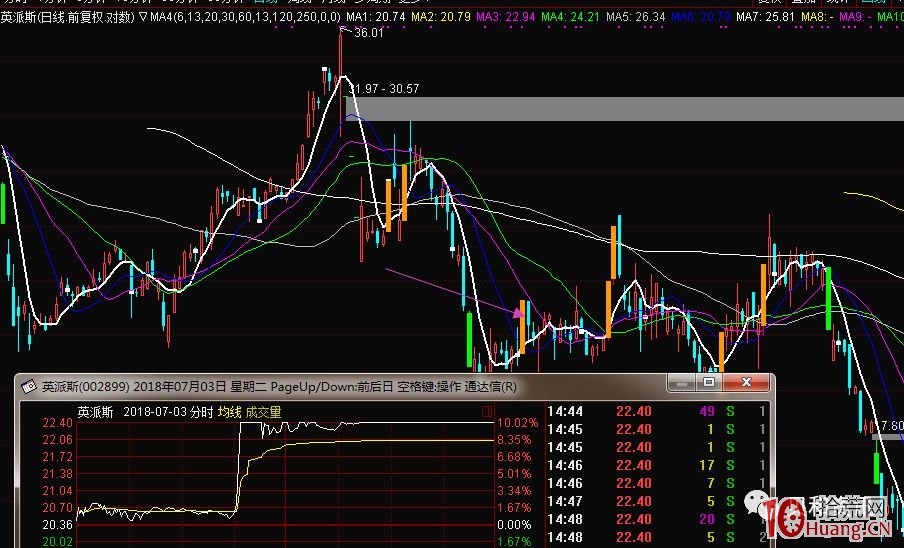
Task: Click 20.70 on the intraday price axis
Action: coord(58,508)
